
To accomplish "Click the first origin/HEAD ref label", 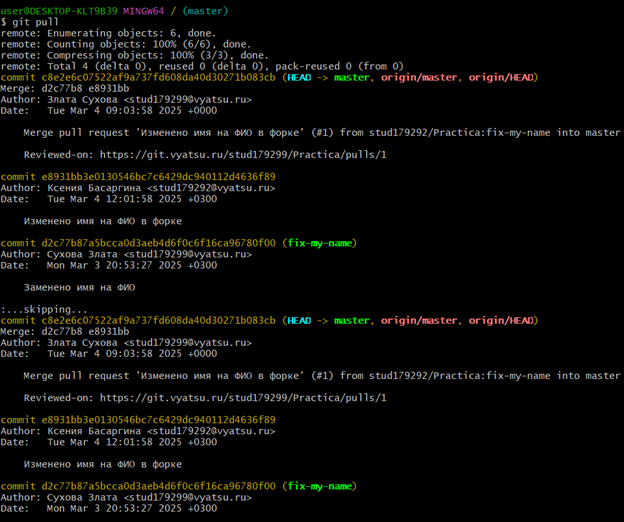I will (502, 77).
